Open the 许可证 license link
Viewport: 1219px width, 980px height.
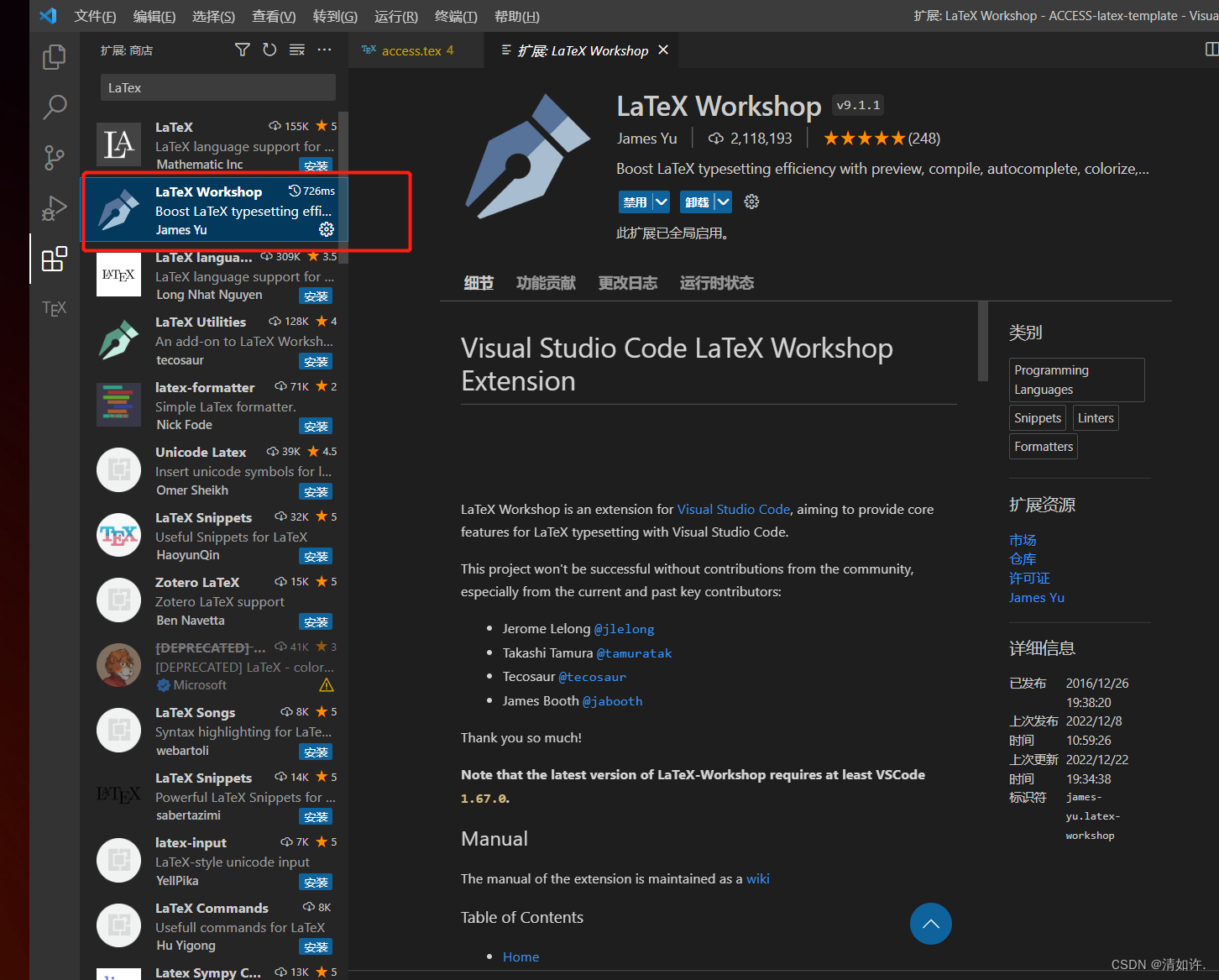coord(1029,578)
